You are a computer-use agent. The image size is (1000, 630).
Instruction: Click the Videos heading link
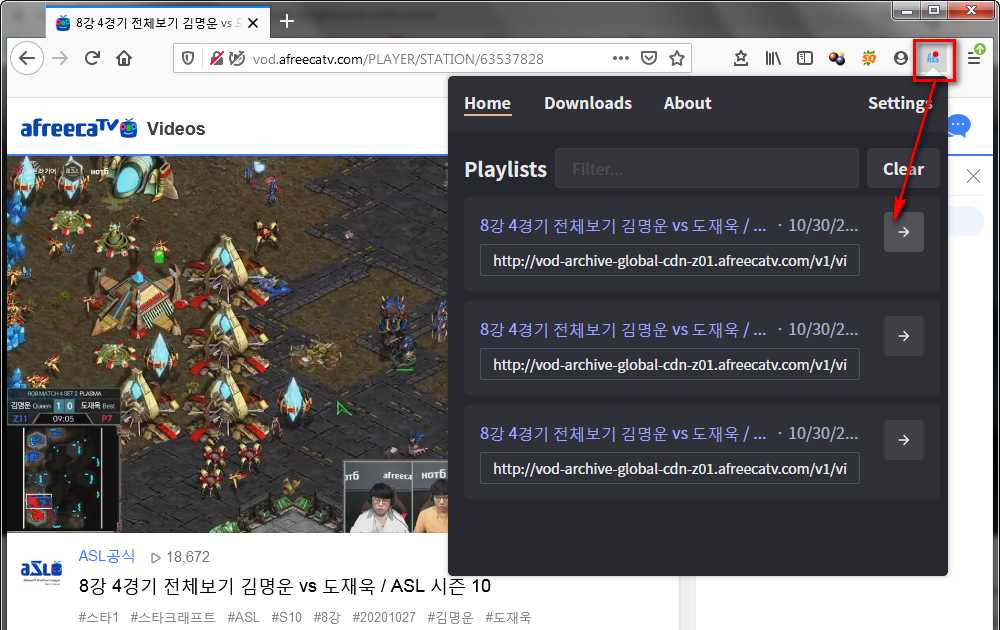point(176,129)
